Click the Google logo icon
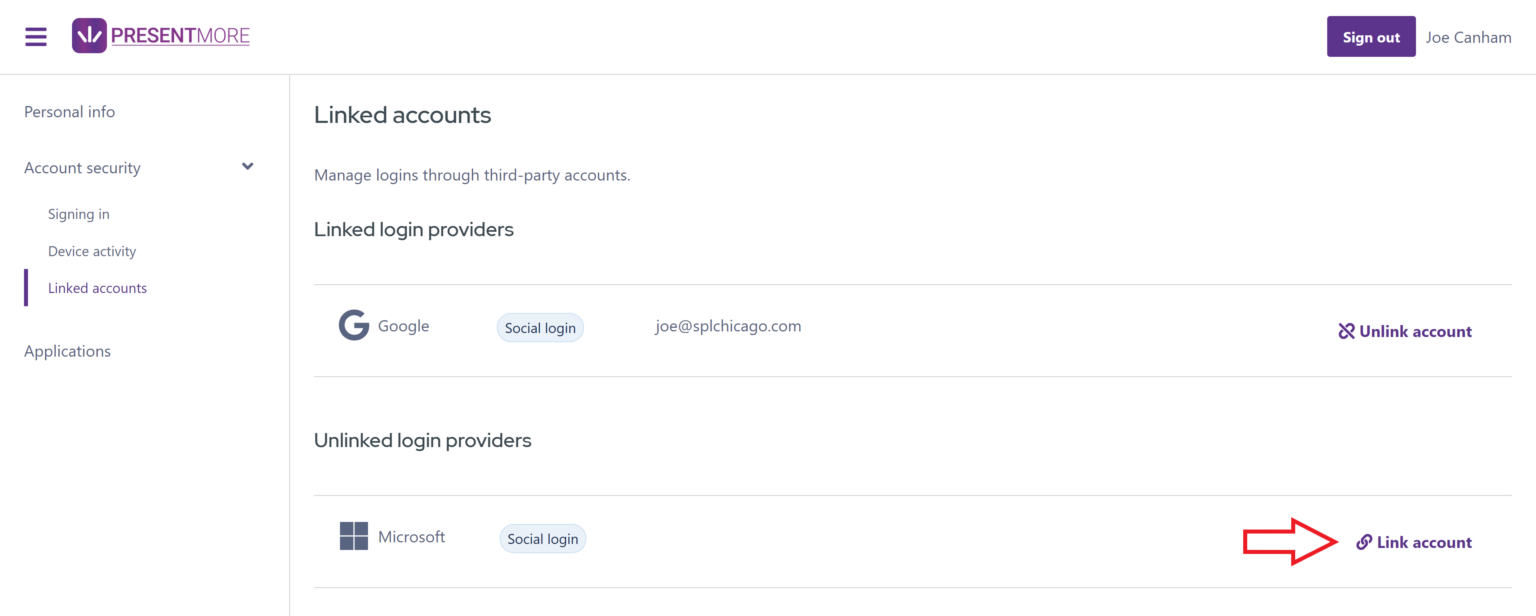The height and width of the screenshot is (616, 1536). click(x=353, y=326)
